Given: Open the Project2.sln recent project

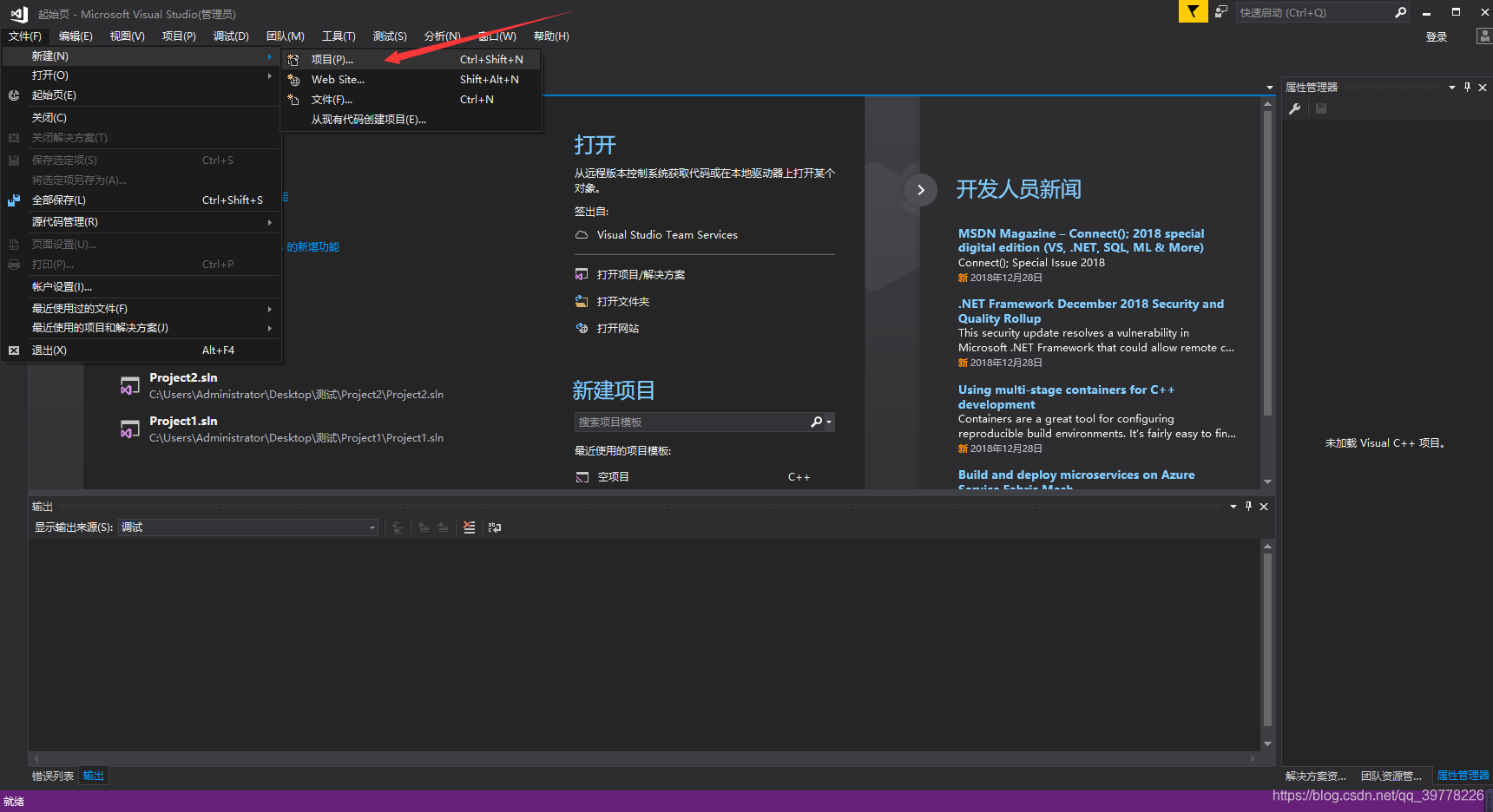Looking at the screenshot, I should (x=282, y=386).
